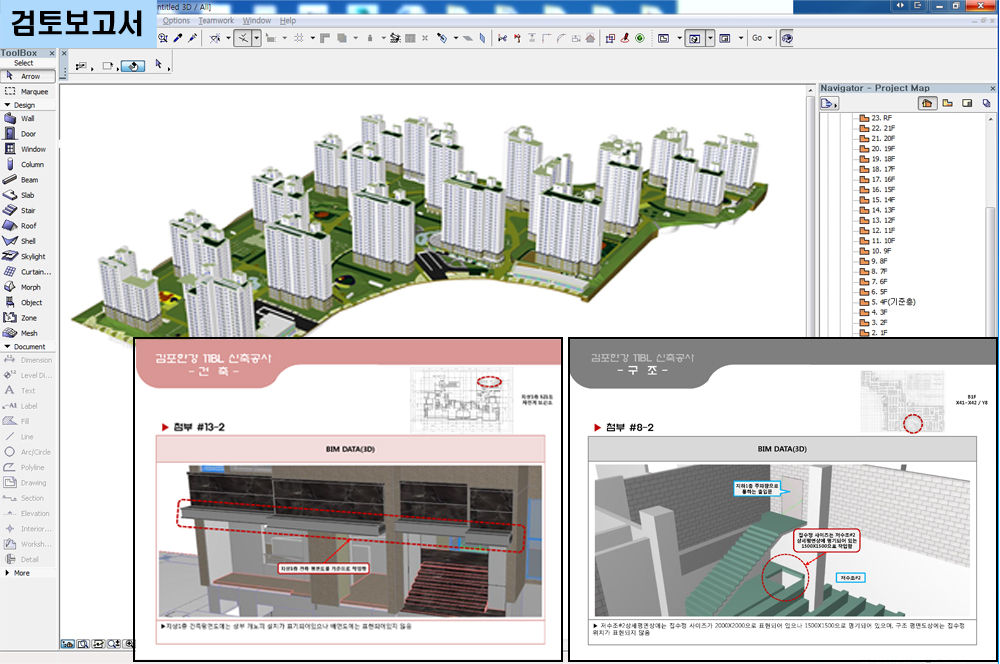The image size is (1000, 664).
Task: Choose the Skylight tool
Action: (x=28, y=256)
